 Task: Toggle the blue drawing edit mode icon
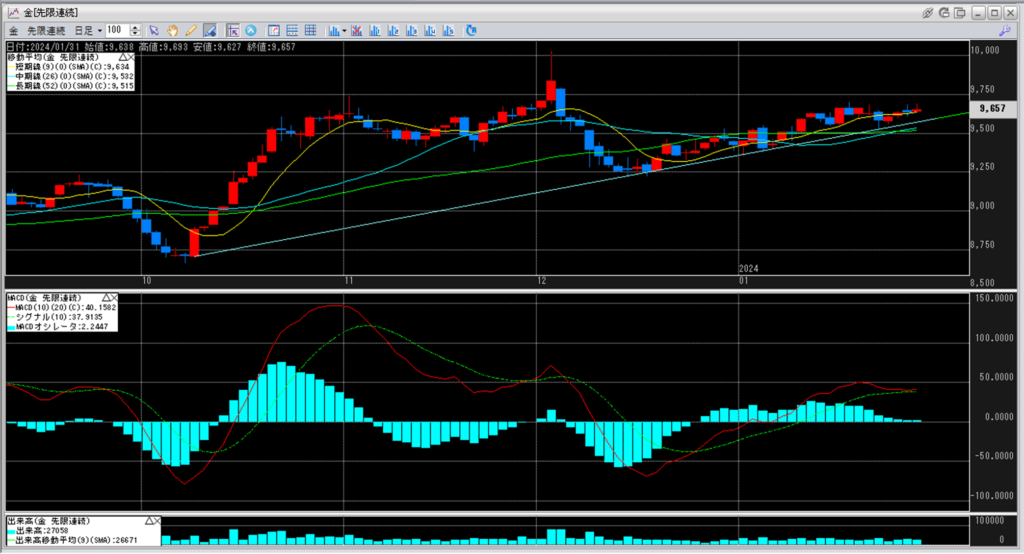[x=209, y=30]
